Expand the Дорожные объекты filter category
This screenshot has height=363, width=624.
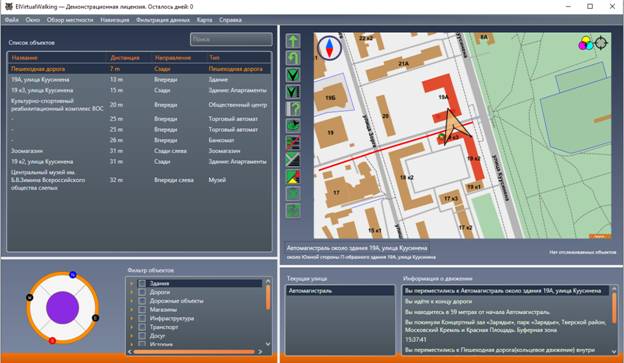pos(131,301)
